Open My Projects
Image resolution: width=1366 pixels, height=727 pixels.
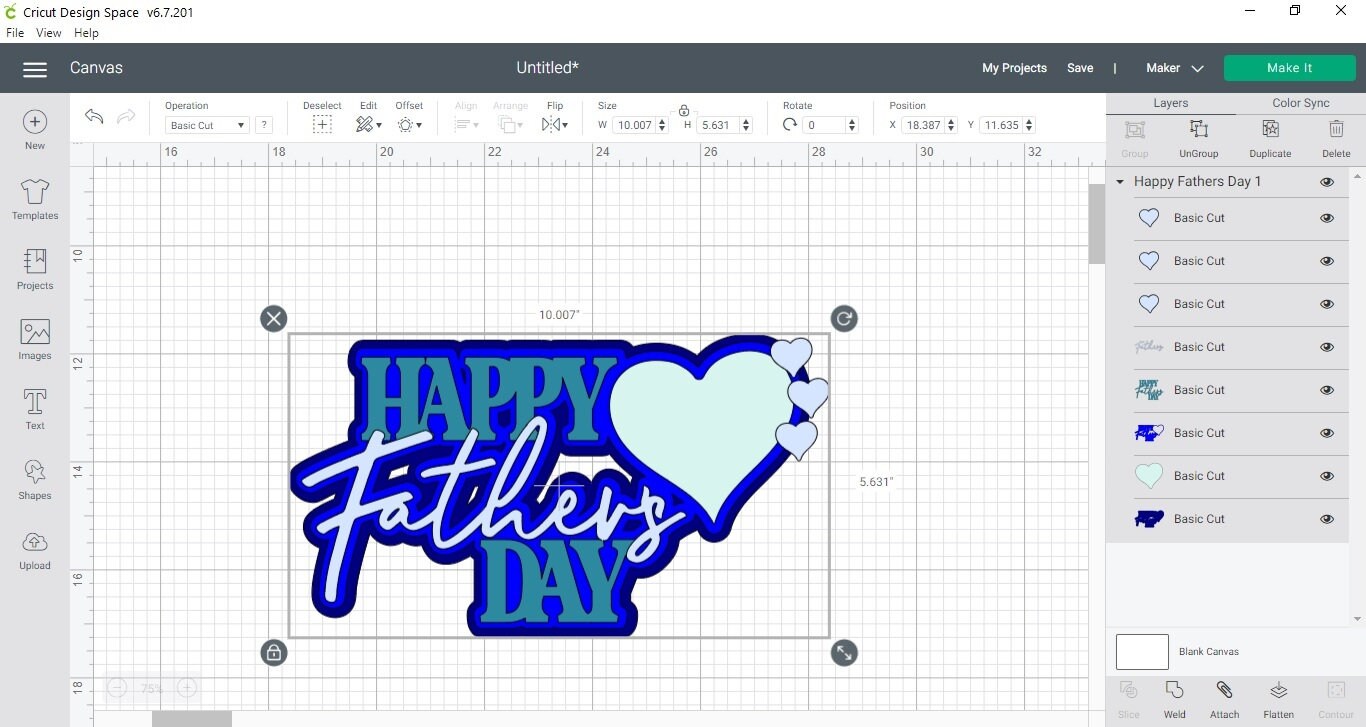[x=1014, y=68]
